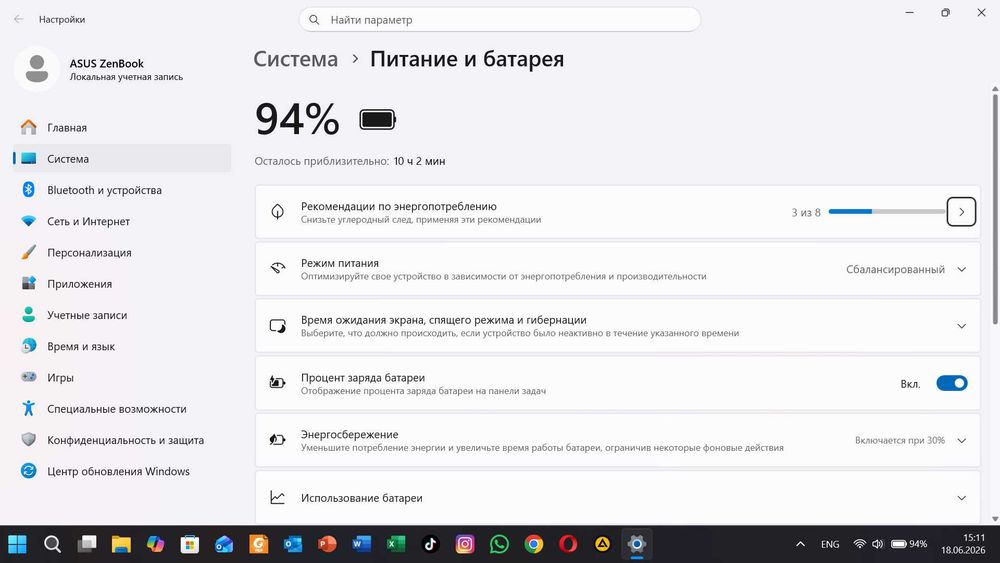Open the Сбалансированный power mode dropdown
This screenshot has width=1000, height=563.
(x=906, y=269)
